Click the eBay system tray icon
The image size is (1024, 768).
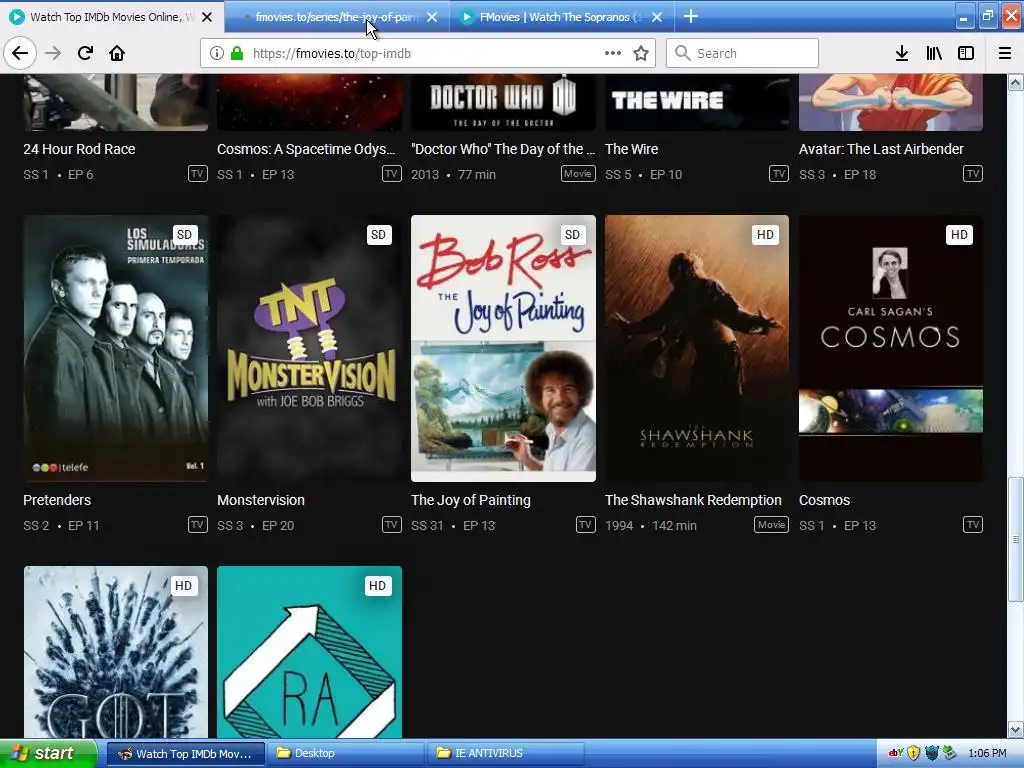pyautogui.click(x=895, y=753)
